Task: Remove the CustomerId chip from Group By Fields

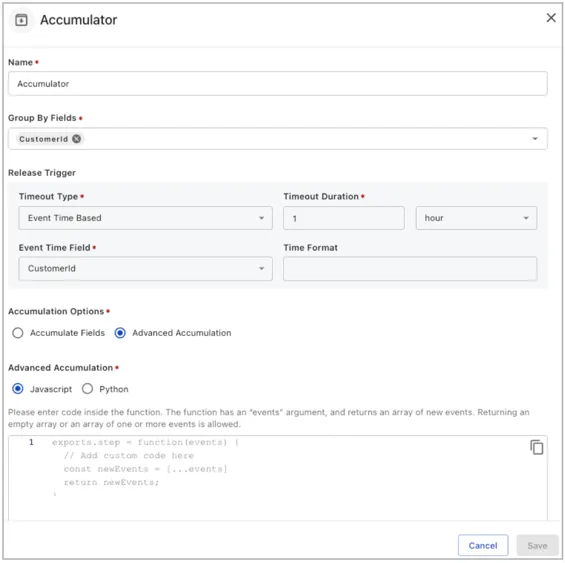Action: click(x=76, y=139)
